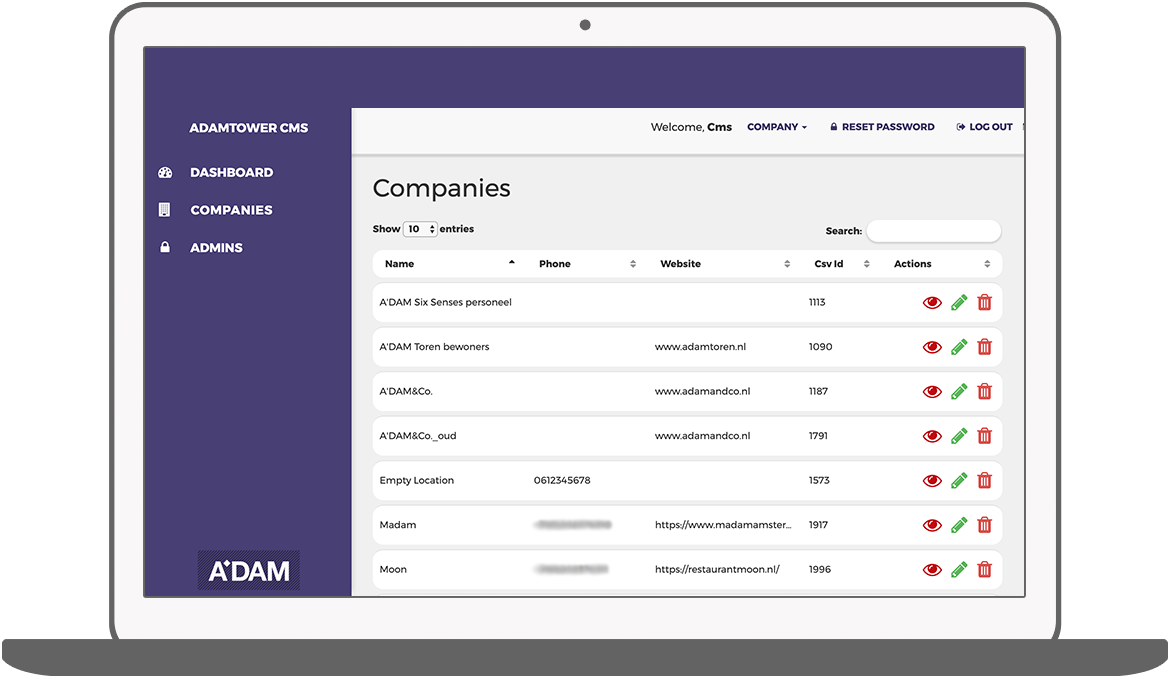
Task: Edit A'DAM Six Senses personeel with the pencil
Action: (960, 302)
